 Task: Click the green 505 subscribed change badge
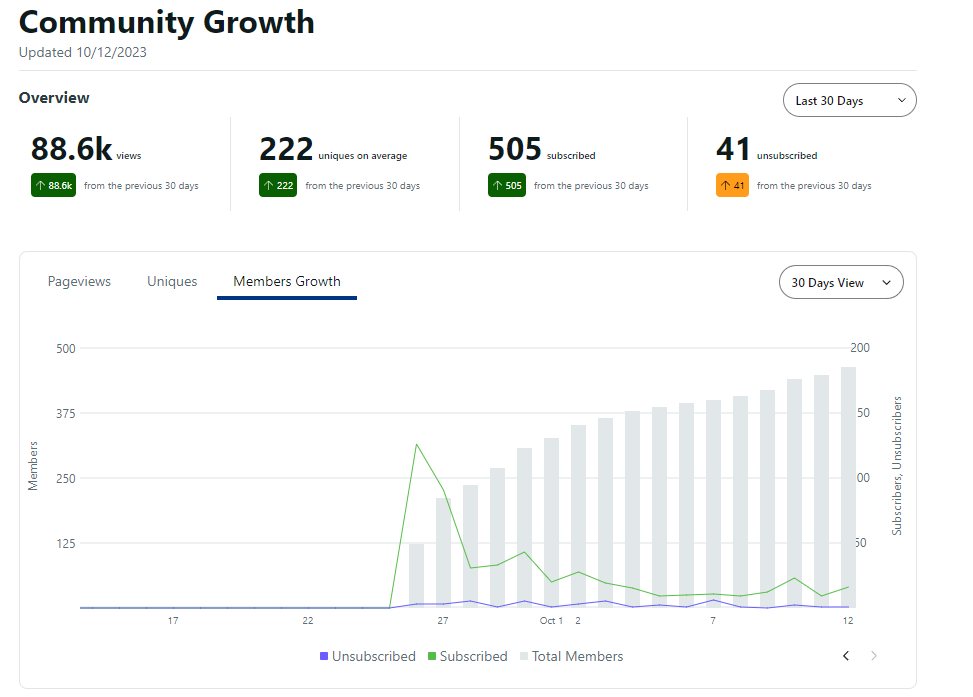tap(507, 185)
